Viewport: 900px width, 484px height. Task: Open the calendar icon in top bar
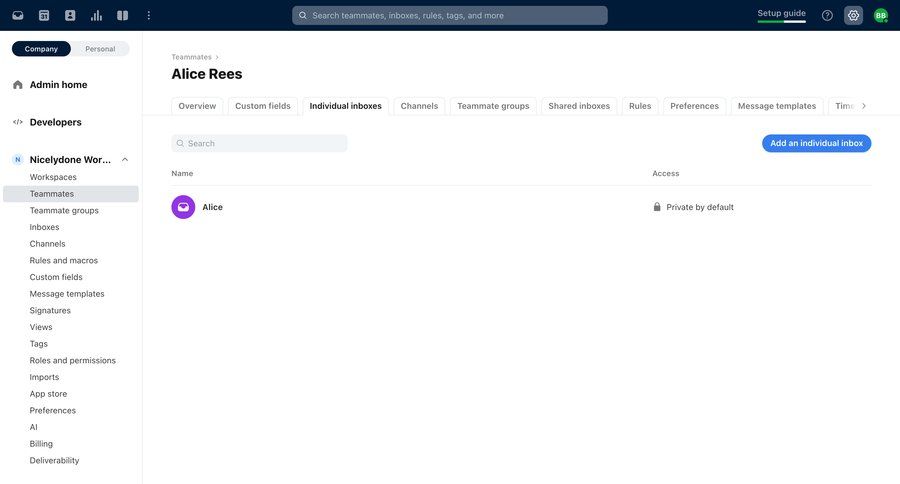[44, 16]
